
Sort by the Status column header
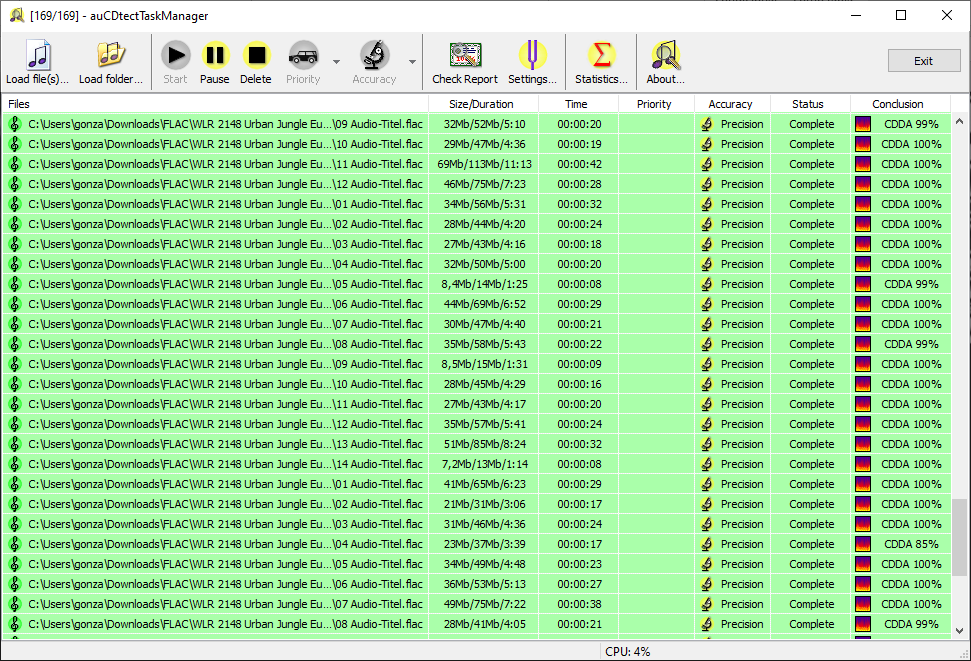pyautogui.click(x=811, y=104)
